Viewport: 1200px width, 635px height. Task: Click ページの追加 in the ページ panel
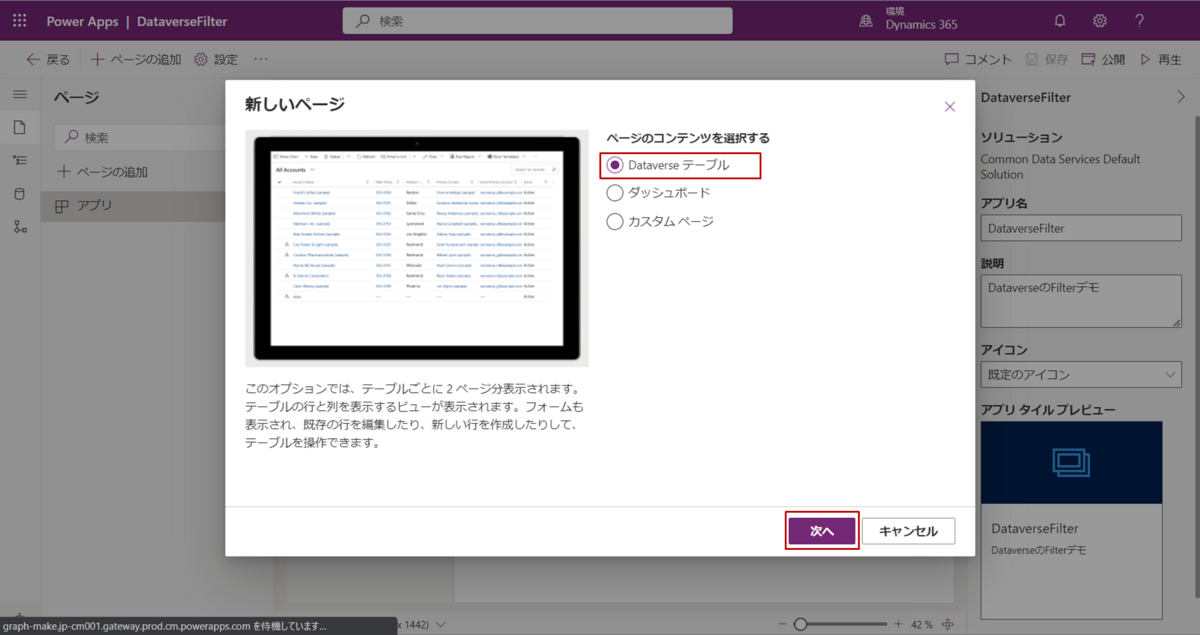pos(103,172)
